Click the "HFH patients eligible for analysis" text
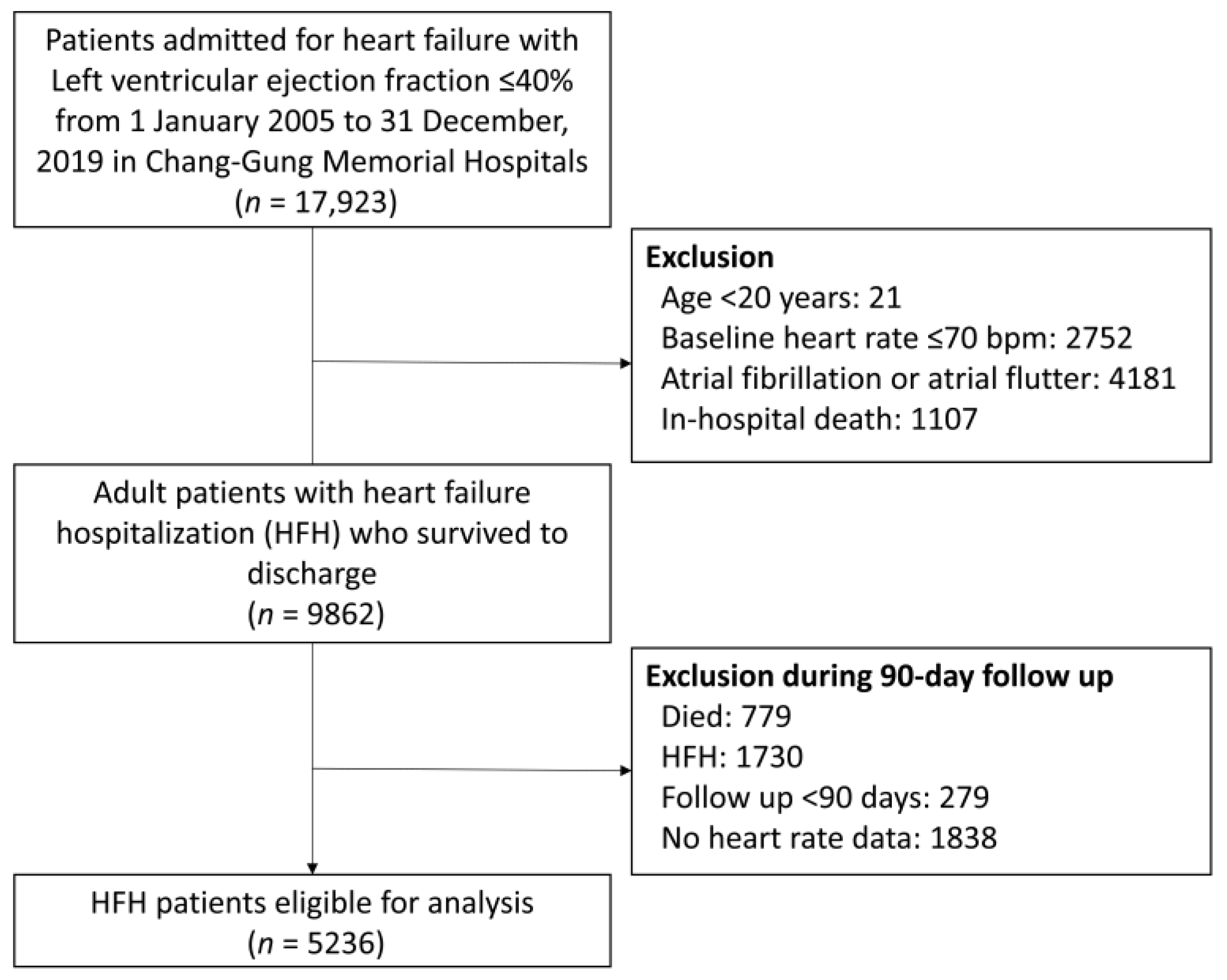This screenshot has width=1227, height=980. [312, 903]
